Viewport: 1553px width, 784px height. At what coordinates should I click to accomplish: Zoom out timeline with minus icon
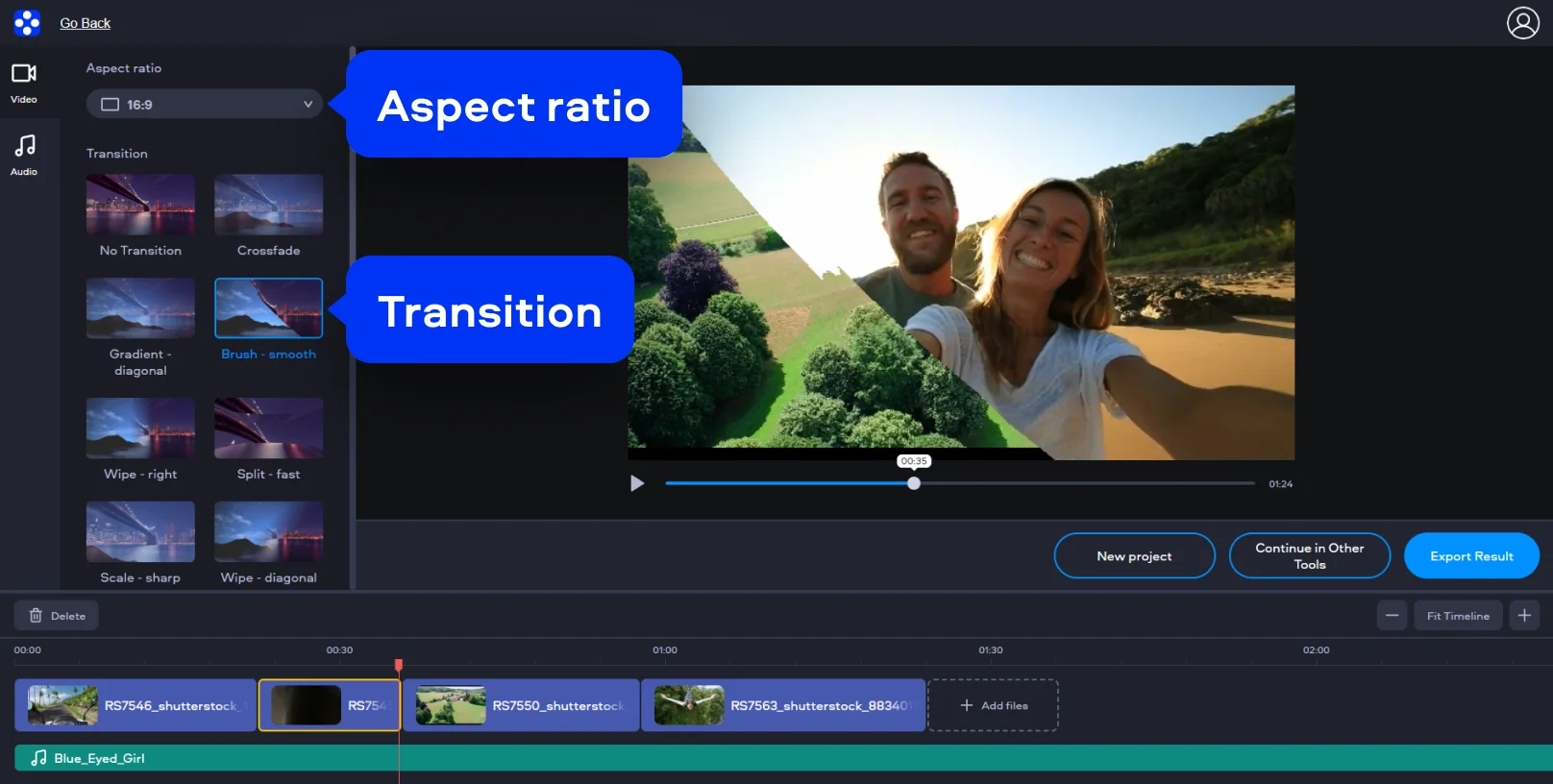coord(1392,616)
